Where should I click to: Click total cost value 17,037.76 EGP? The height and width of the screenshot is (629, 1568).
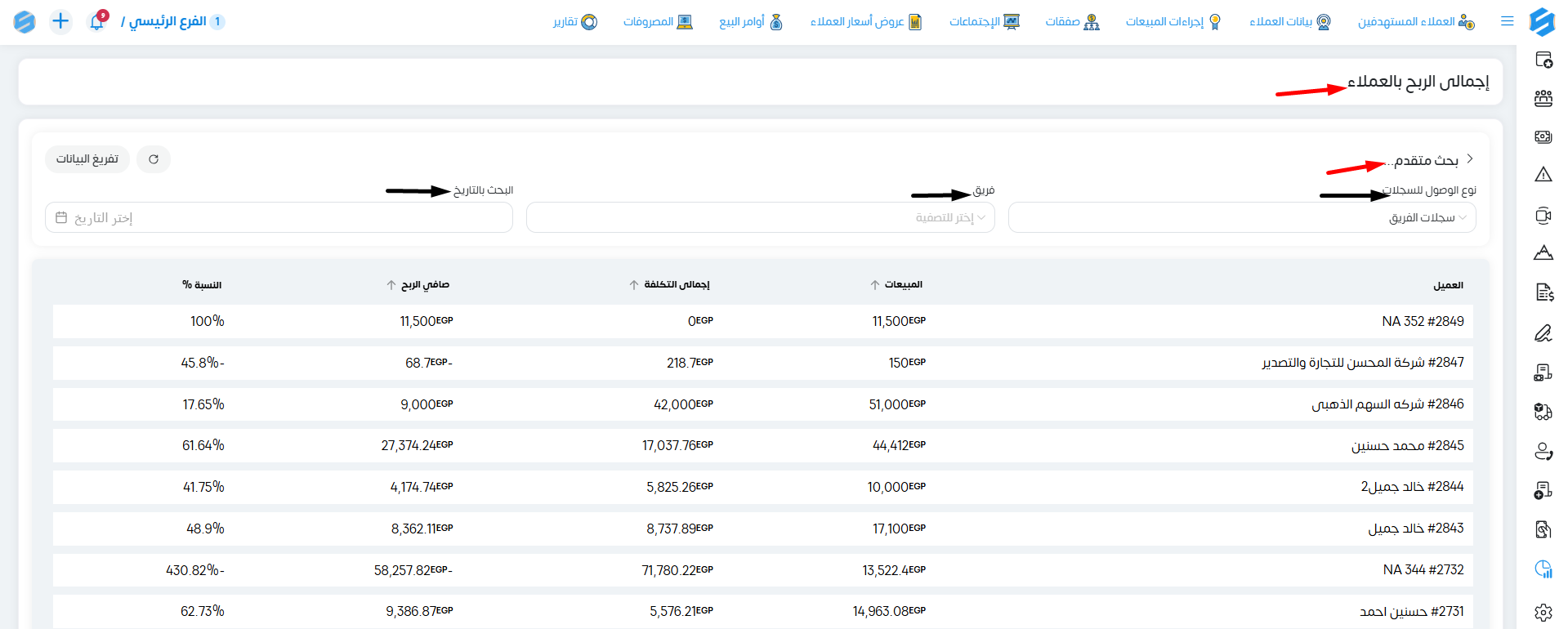coord(677,445)
